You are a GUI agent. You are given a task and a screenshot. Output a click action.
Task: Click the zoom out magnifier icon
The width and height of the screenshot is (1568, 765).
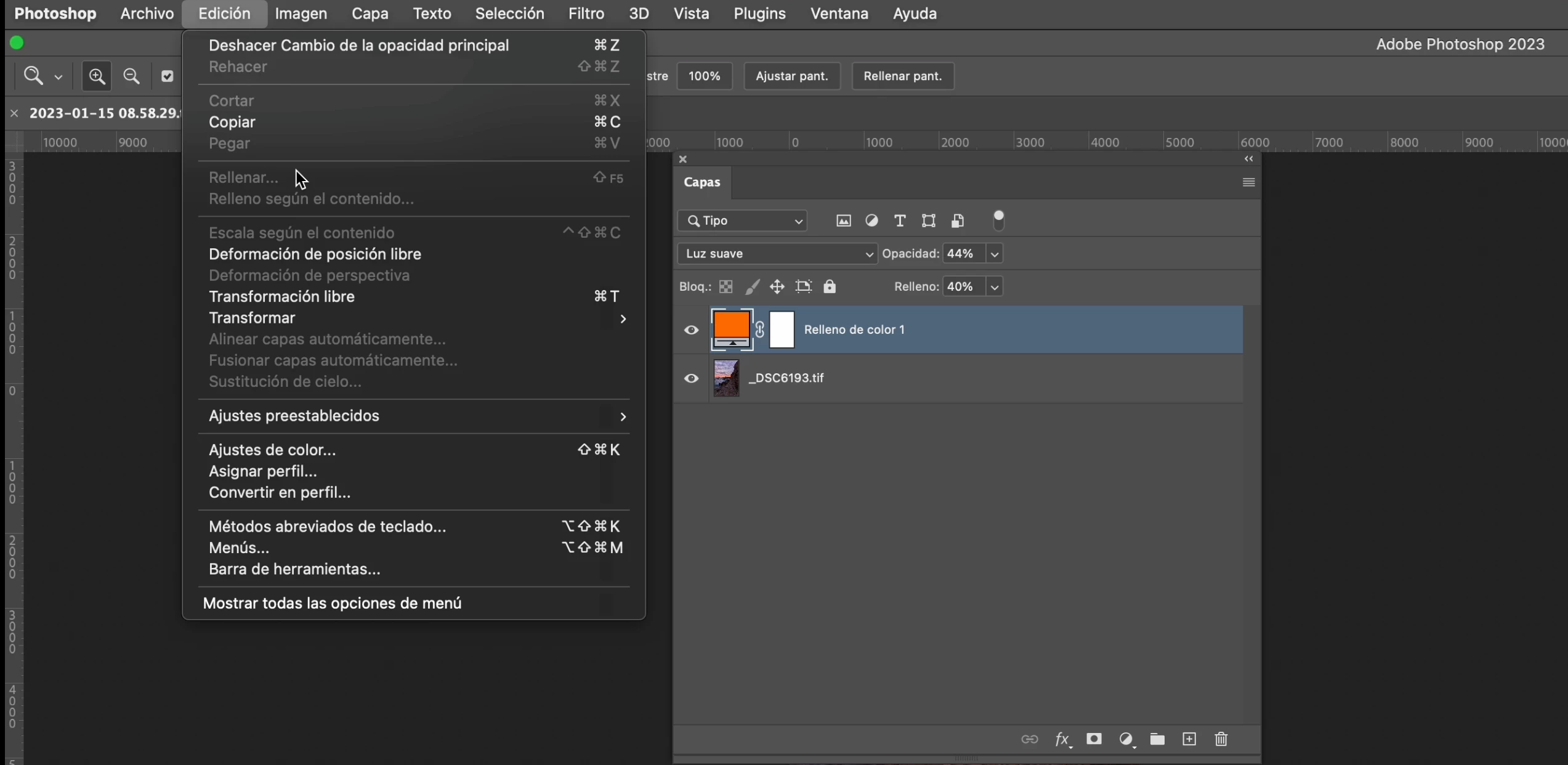pyautogui.click(x=131, y=76)
